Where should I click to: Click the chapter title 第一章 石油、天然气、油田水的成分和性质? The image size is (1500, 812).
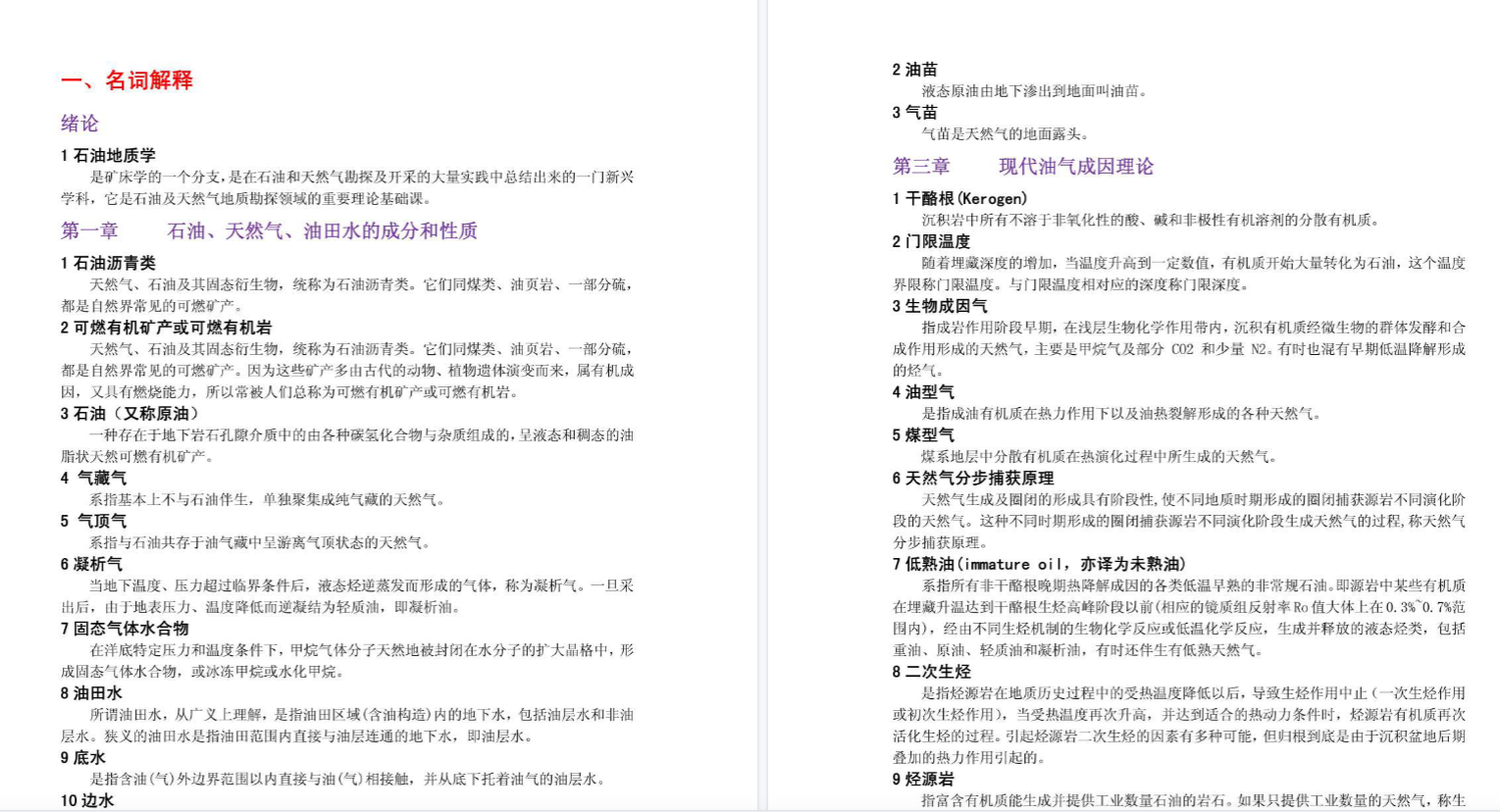click(269, 230)
